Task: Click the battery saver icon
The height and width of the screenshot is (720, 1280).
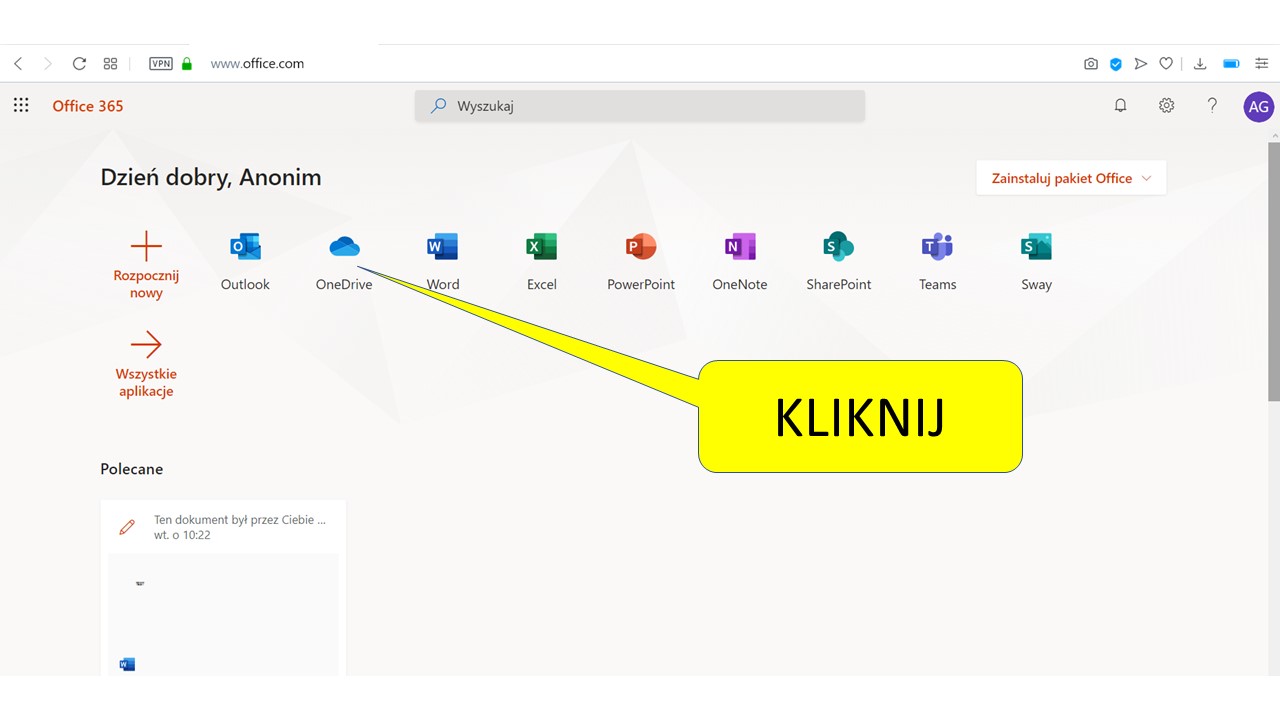Action: click(x=1231, y=64)
